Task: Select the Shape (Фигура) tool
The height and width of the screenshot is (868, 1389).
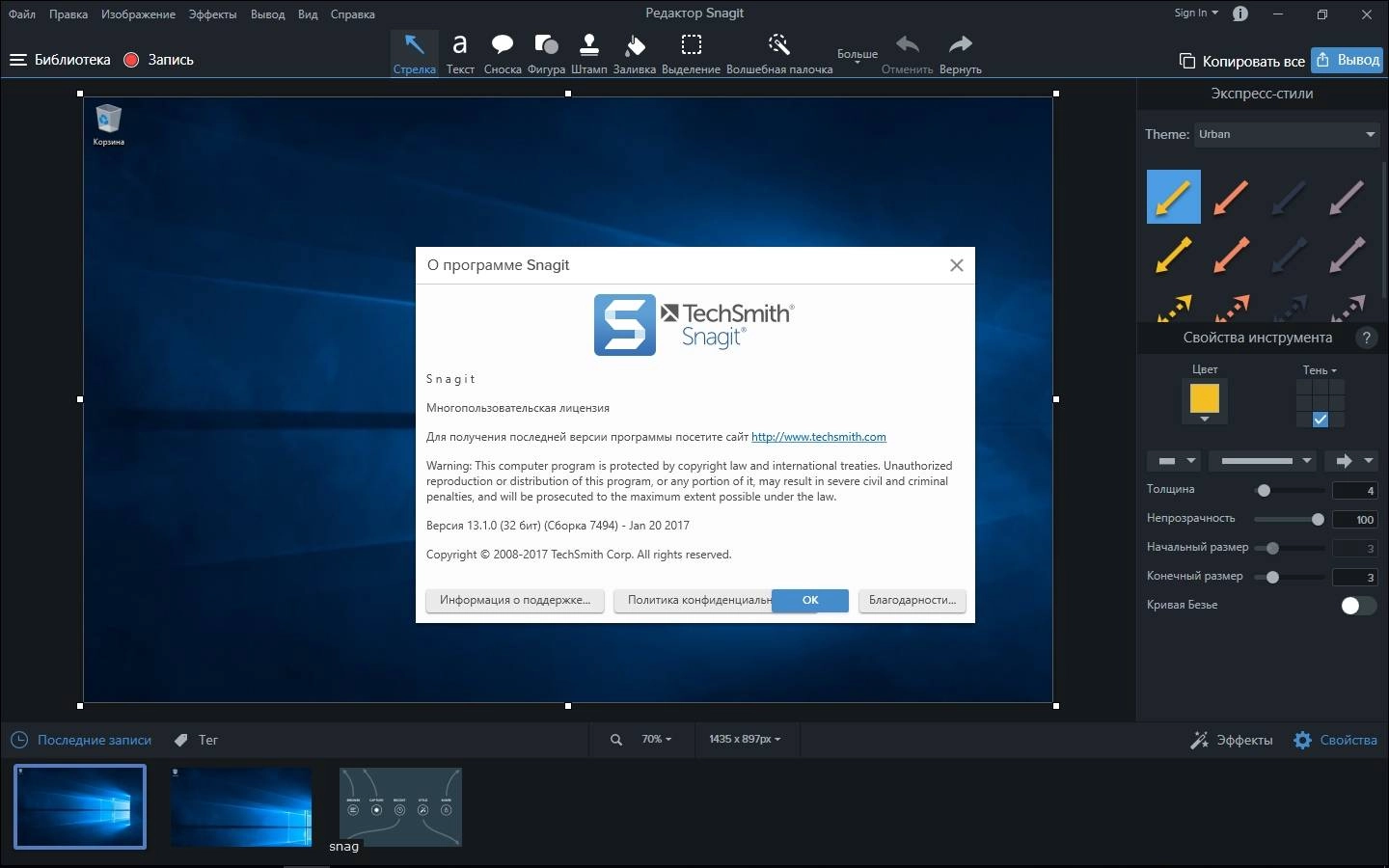Action: (546, 53)
